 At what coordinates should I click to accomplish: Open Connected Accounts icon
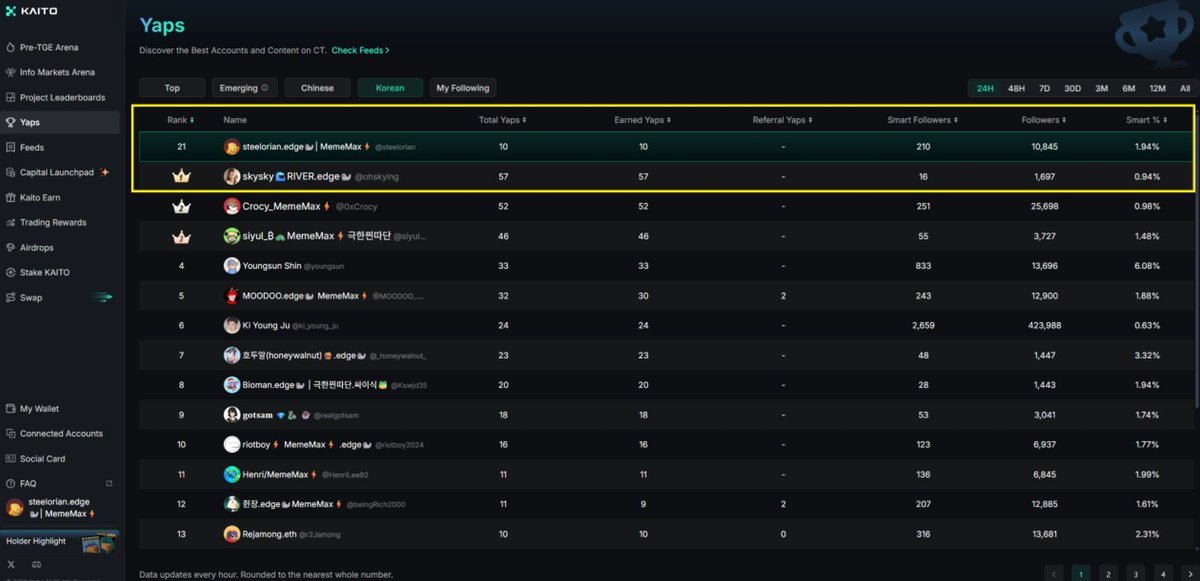point(10,433)
